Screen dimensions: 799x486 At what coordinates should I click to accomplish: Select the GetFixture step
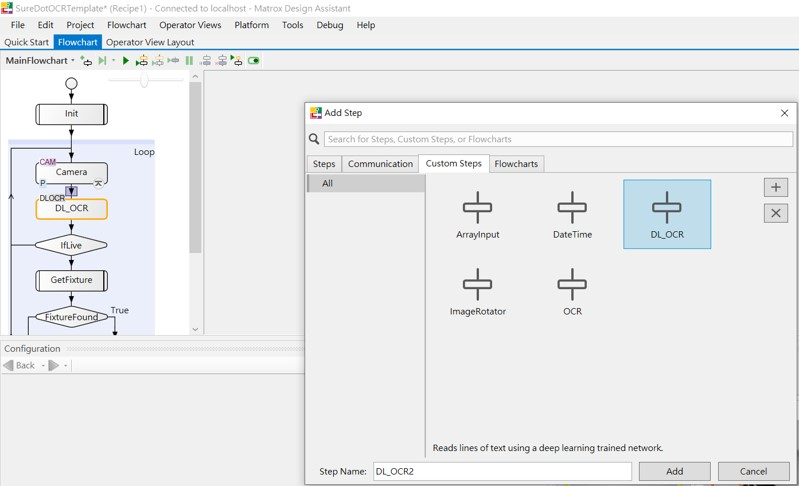[x=71, y=280]
